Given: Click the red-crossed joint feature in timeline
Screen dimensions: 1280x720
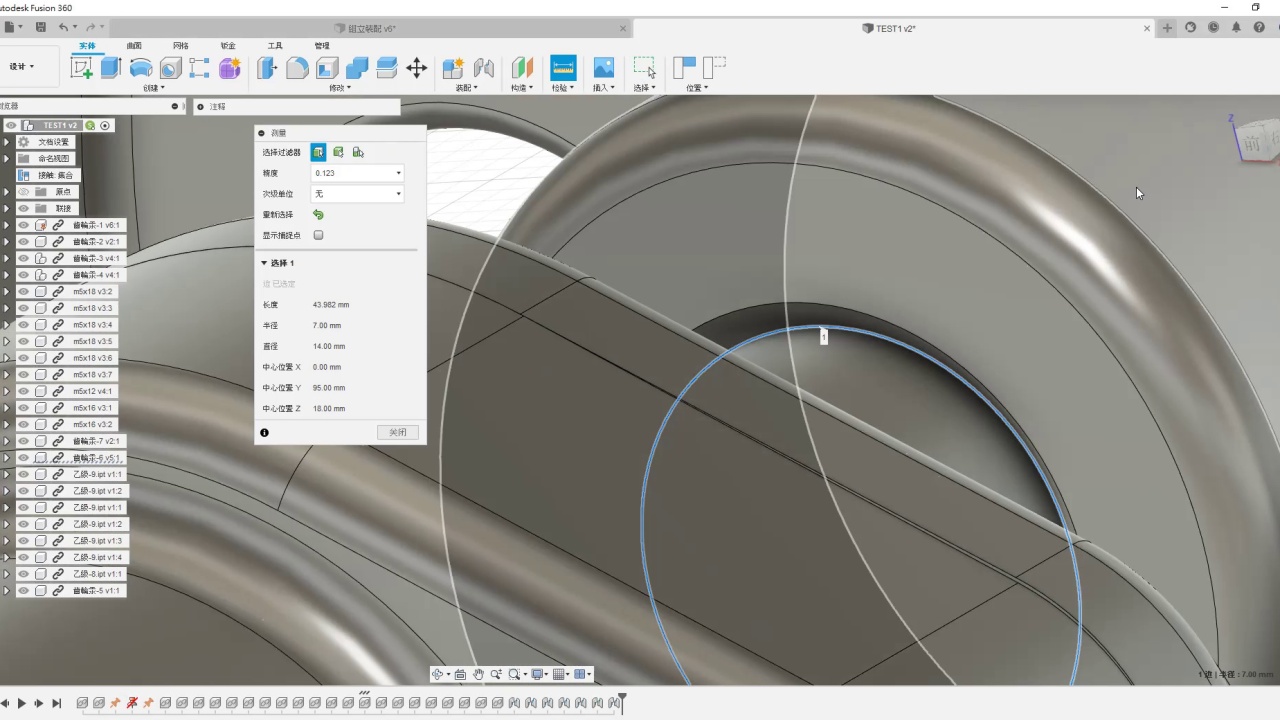Looking at the screenshot, I should point(132,703).
